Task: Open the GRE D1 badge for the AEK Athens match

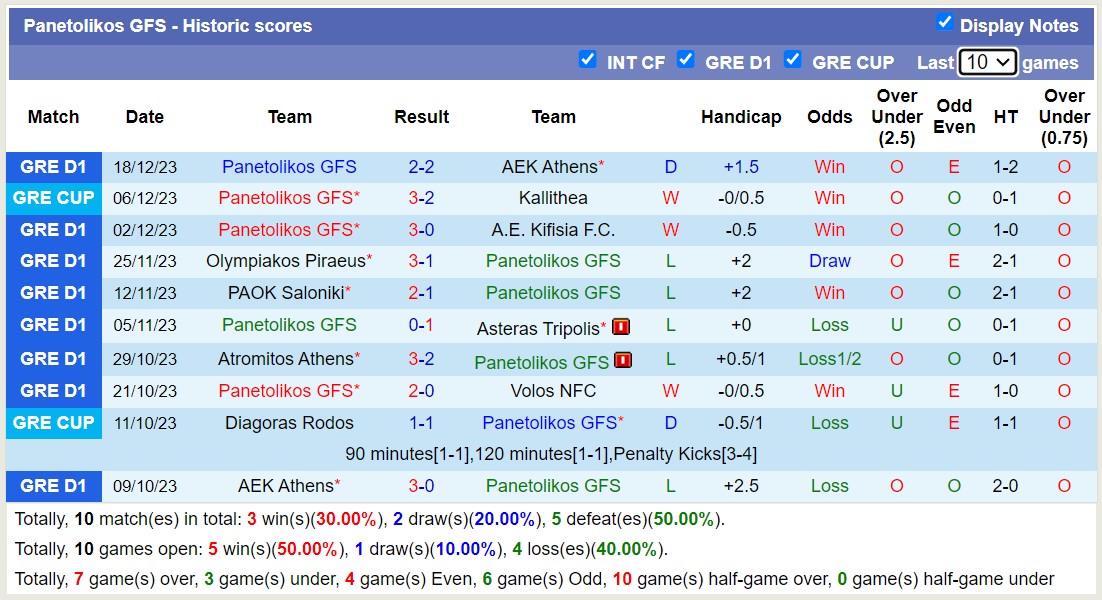Action: [x=54, y=166]
